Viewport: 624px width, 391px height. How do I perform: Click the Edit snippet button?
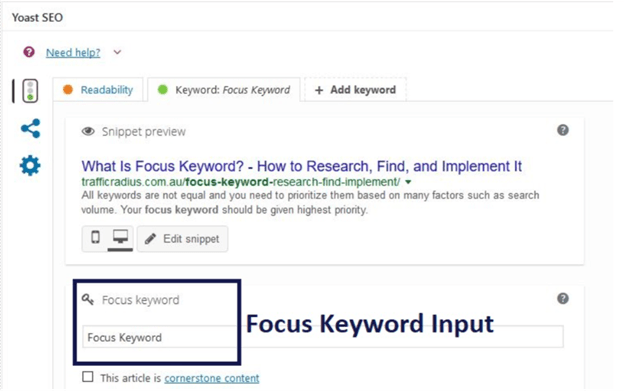(x=183, y=239)
